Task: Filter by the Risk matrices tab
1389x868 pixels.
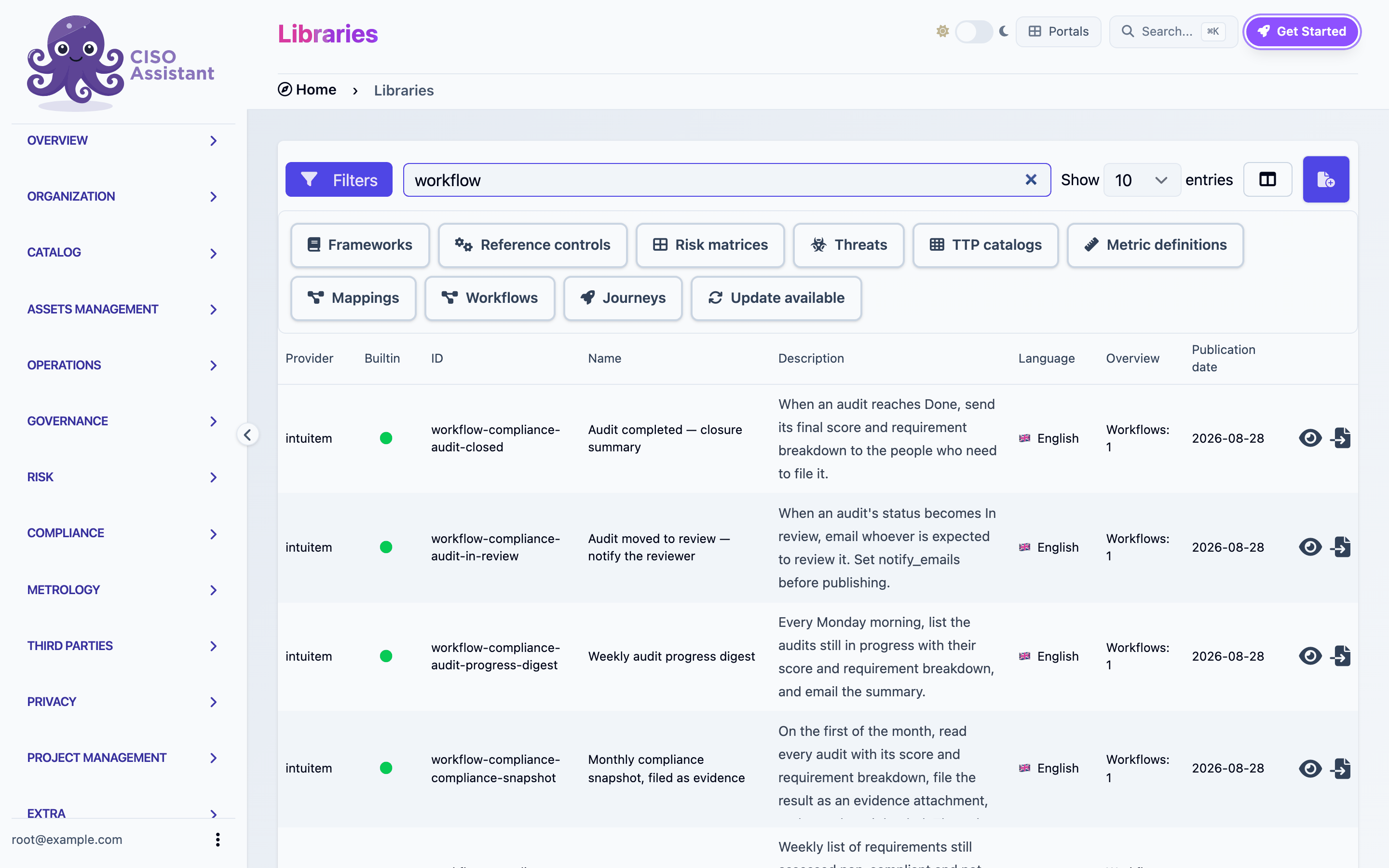Action: 710,245
